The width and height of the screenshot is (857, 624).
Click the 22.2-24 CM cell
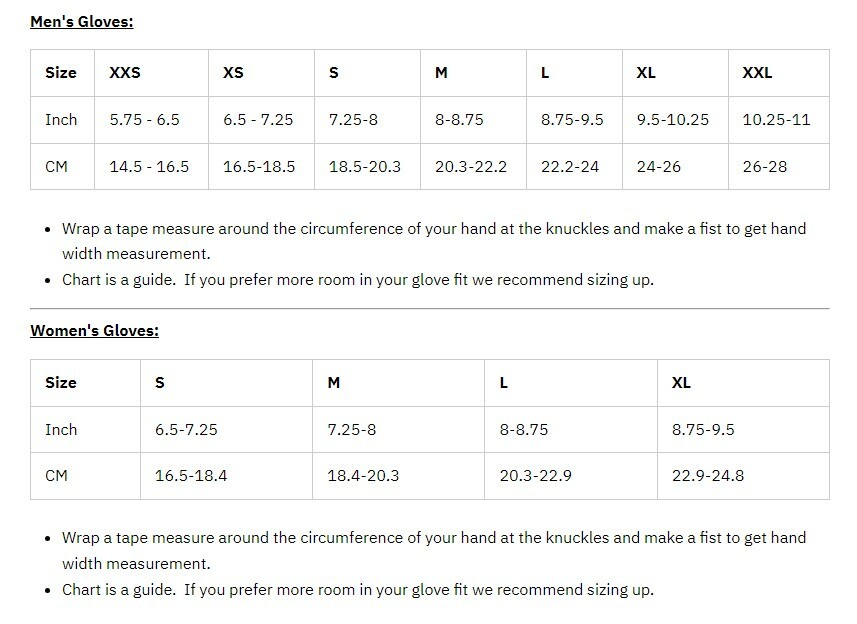tap(570, 167)
